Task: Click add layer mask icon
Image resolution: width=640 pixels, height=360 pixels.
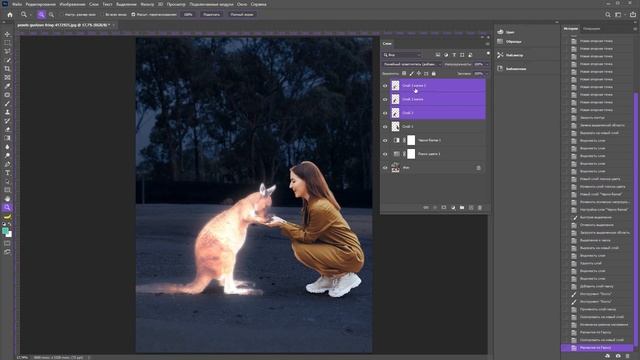Action: (x=444, y=207)
